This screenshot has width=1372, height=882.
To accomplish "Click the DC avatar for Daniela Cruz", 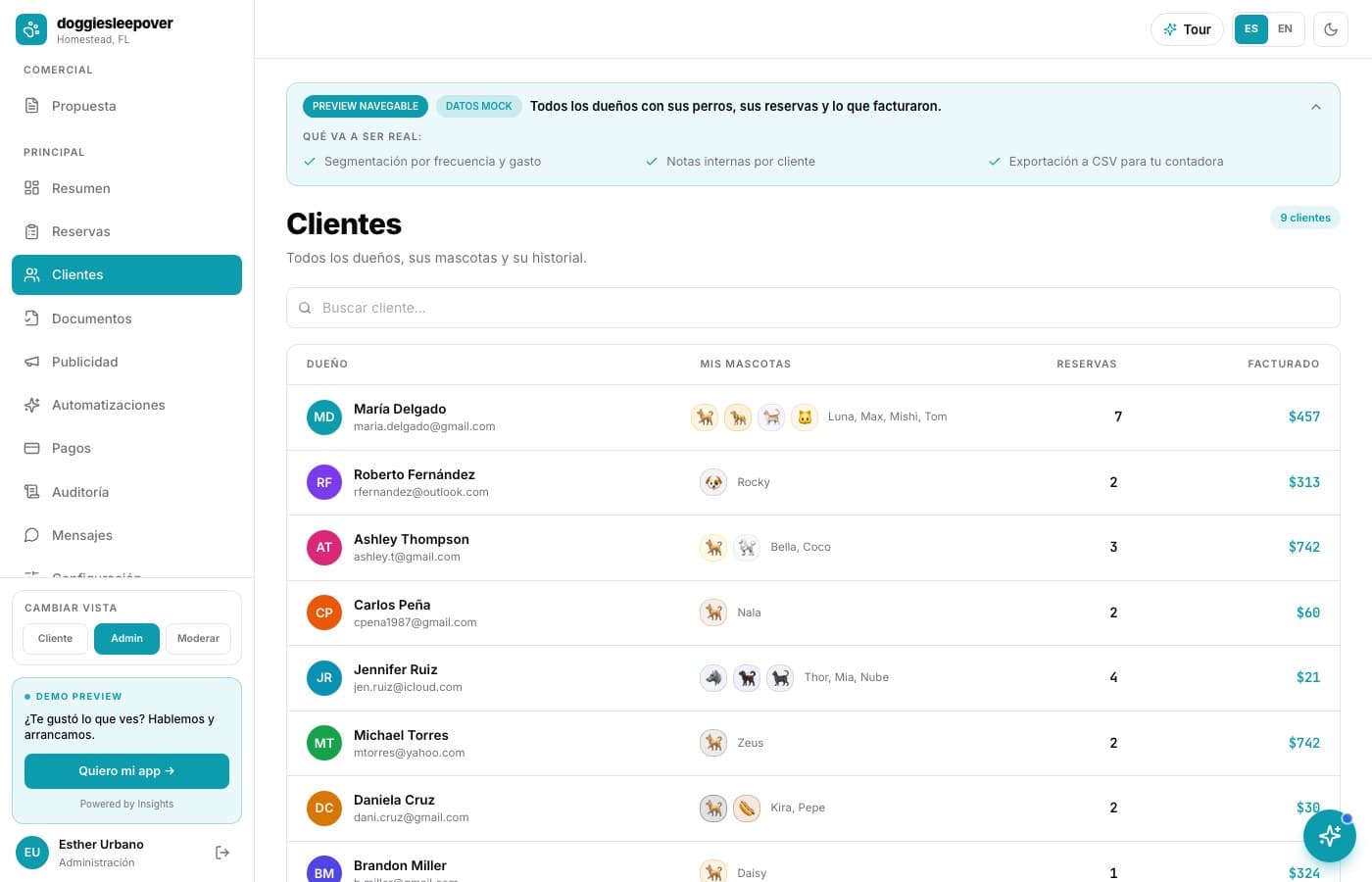I will tap(324, 808).
